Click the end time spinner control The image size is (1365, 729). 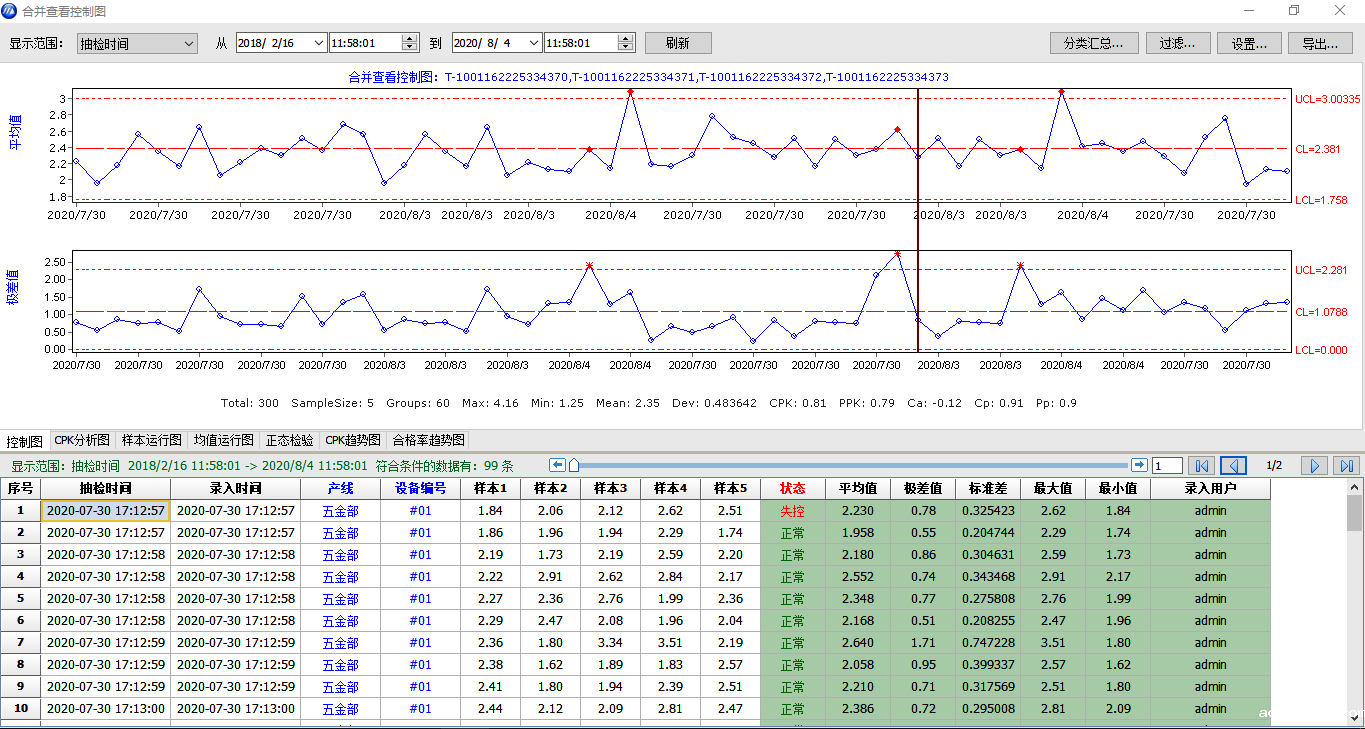625,44
